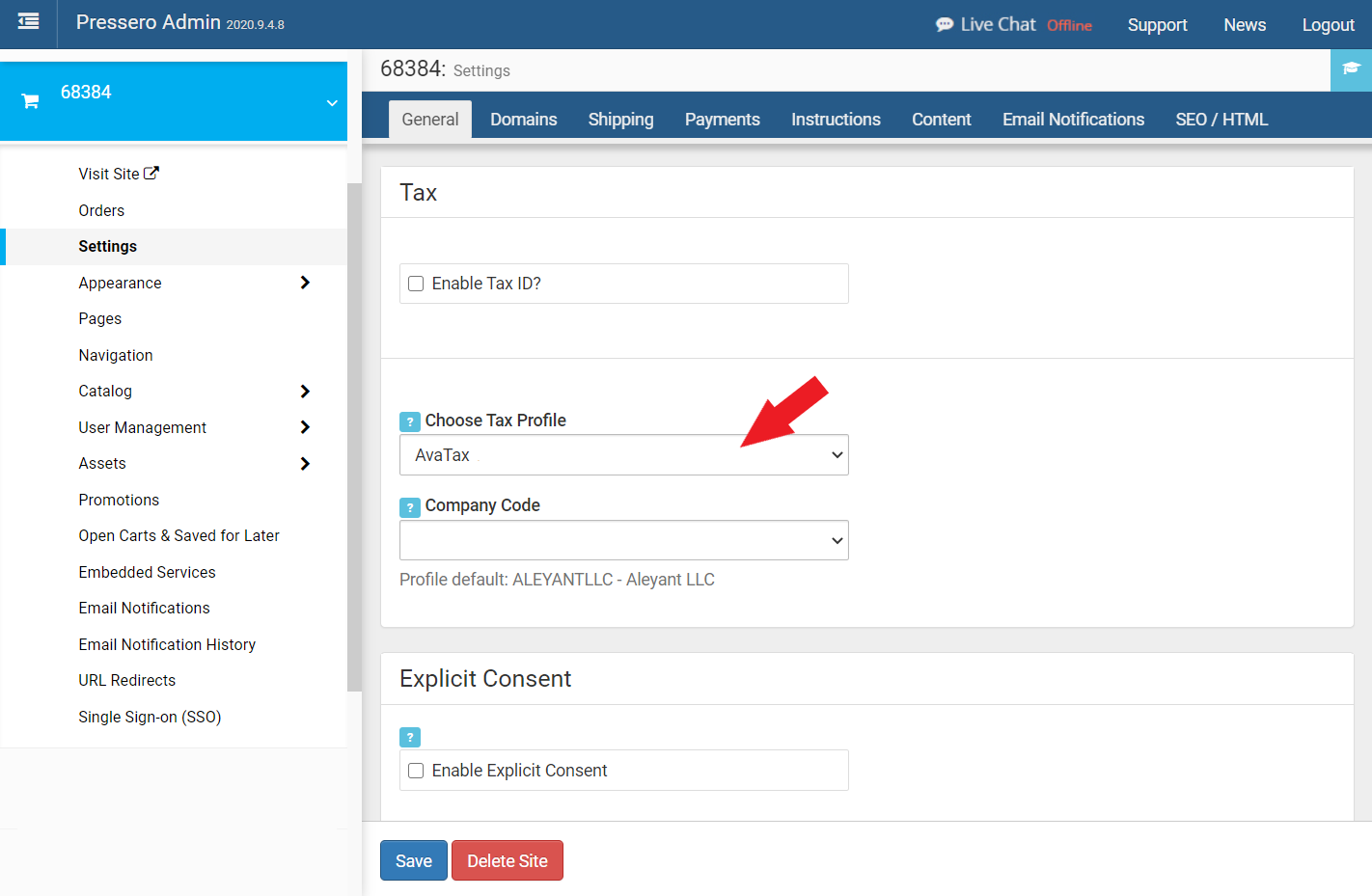Expand the 68384 site selector dropdown
This screenshot has height=896, width=1372.
[x=332, y=102]
